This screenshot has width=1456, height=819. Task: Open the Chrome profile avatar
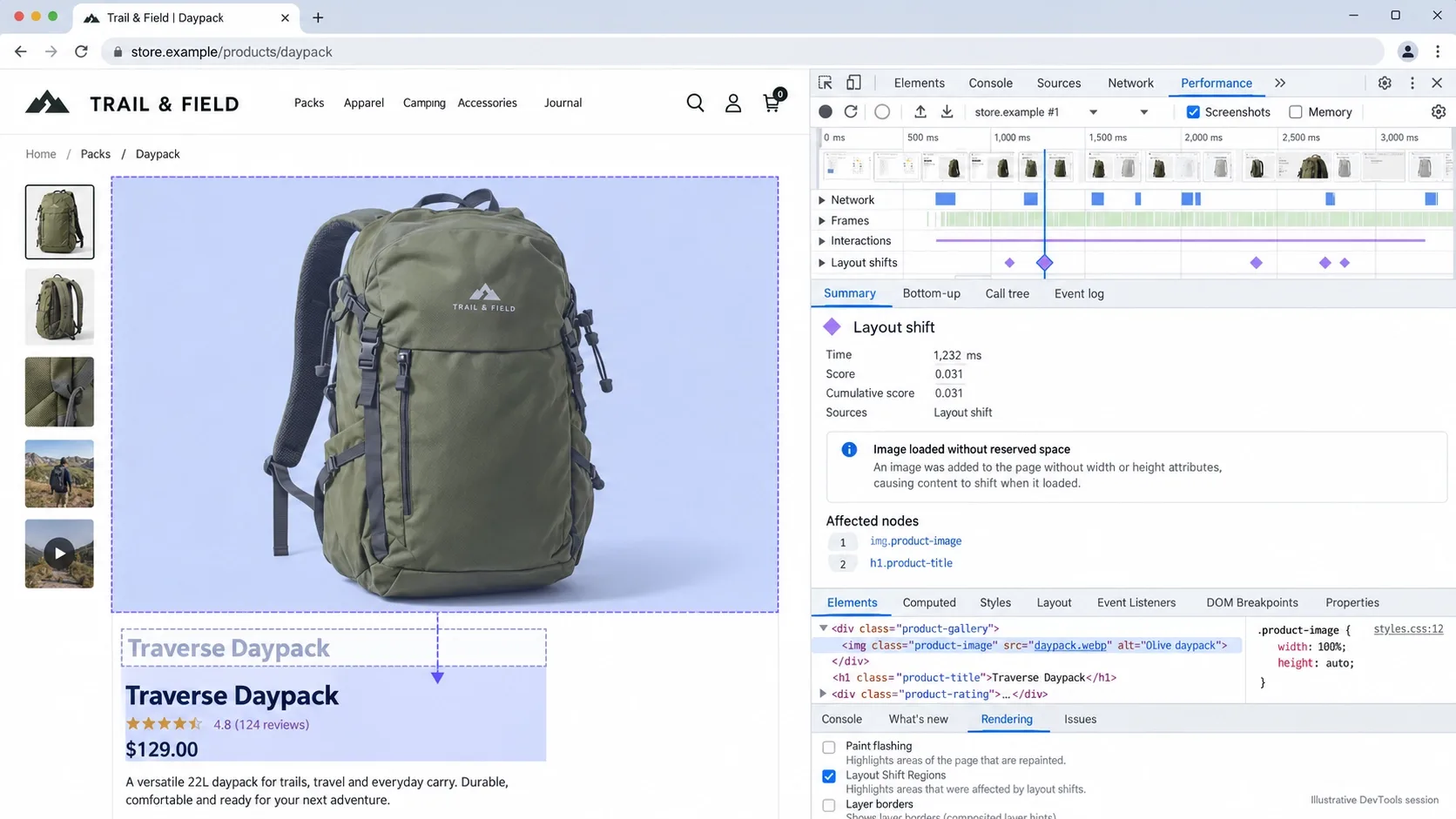point(1407,51)
